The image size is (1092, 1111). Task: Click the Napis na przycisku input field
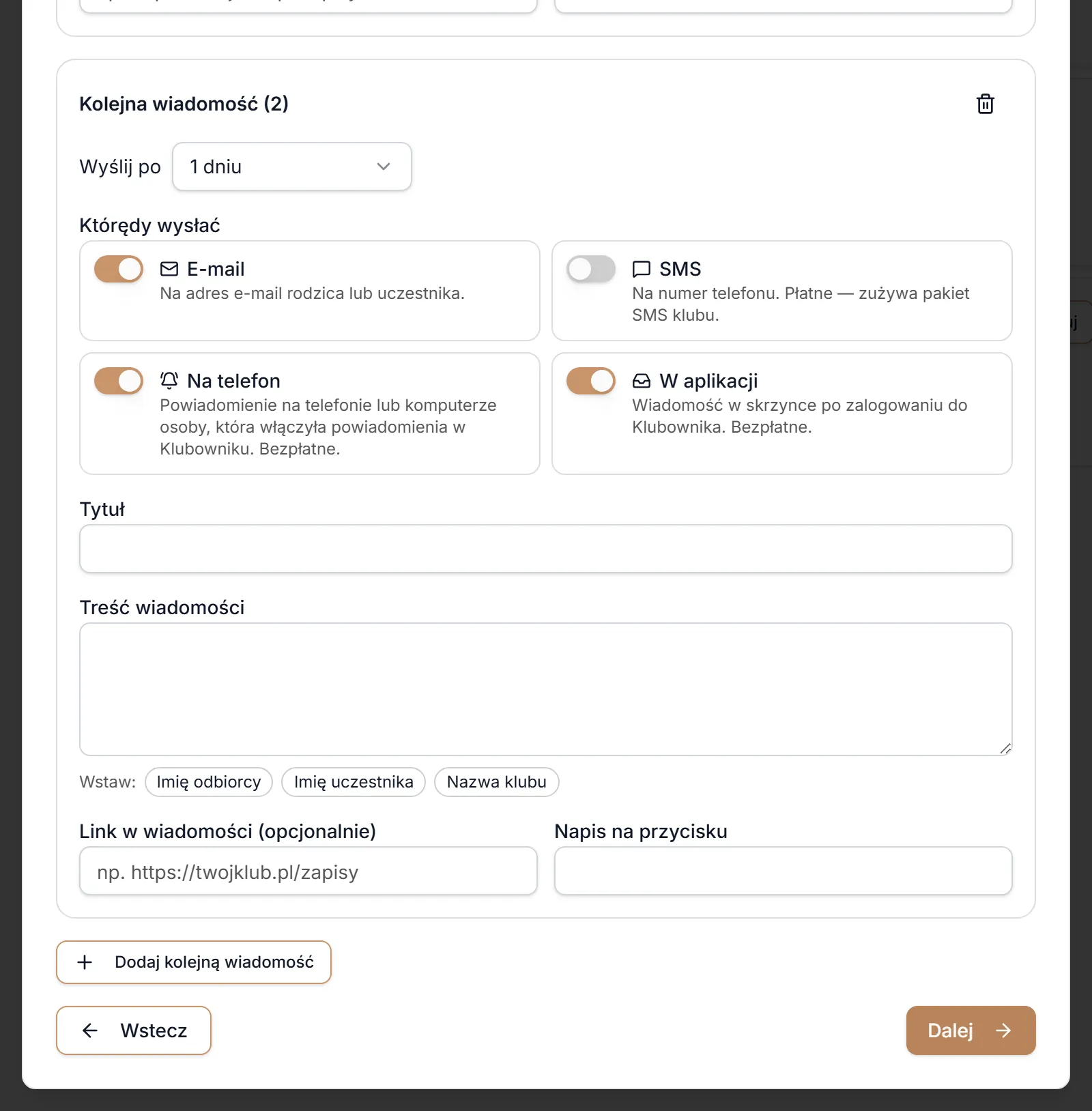pyautogui.click(x=784, y=871)
